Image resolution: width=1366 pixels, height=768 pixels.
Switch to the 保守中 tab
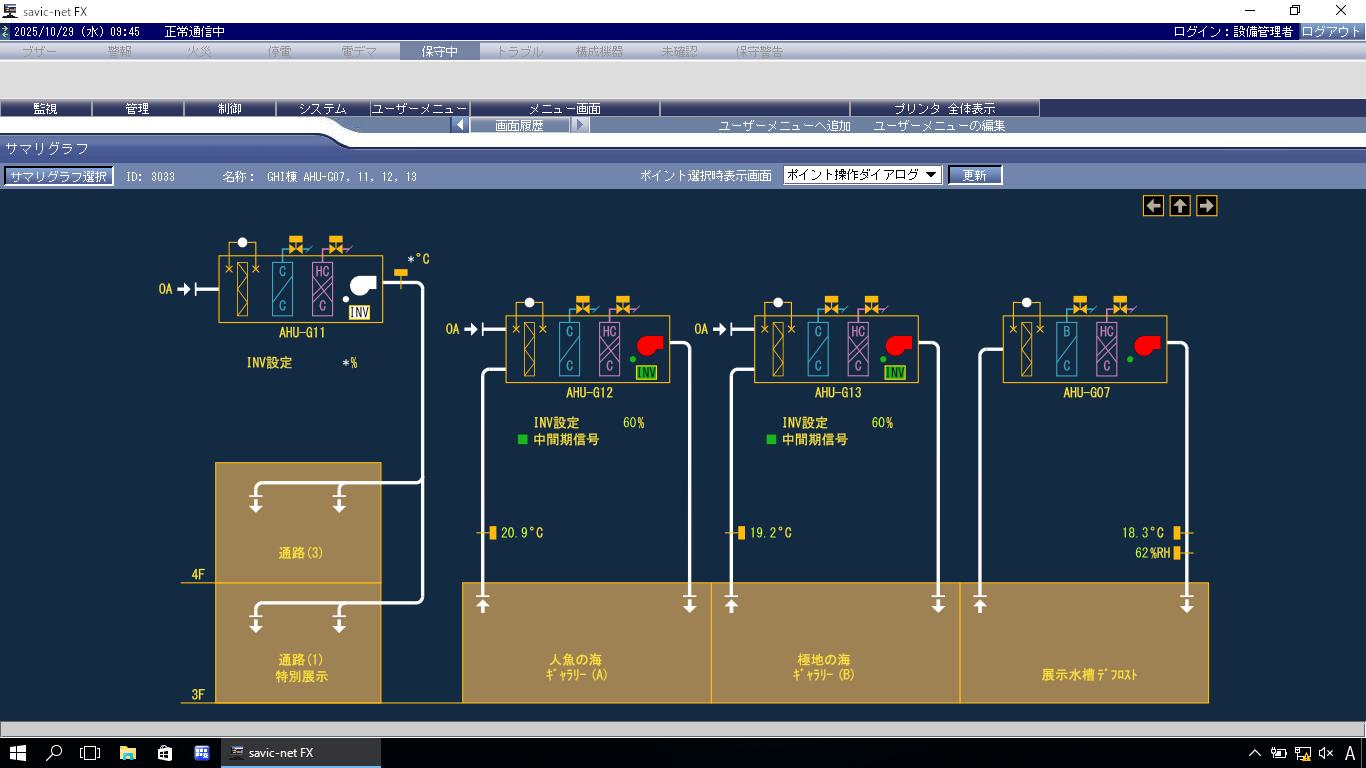439,51
